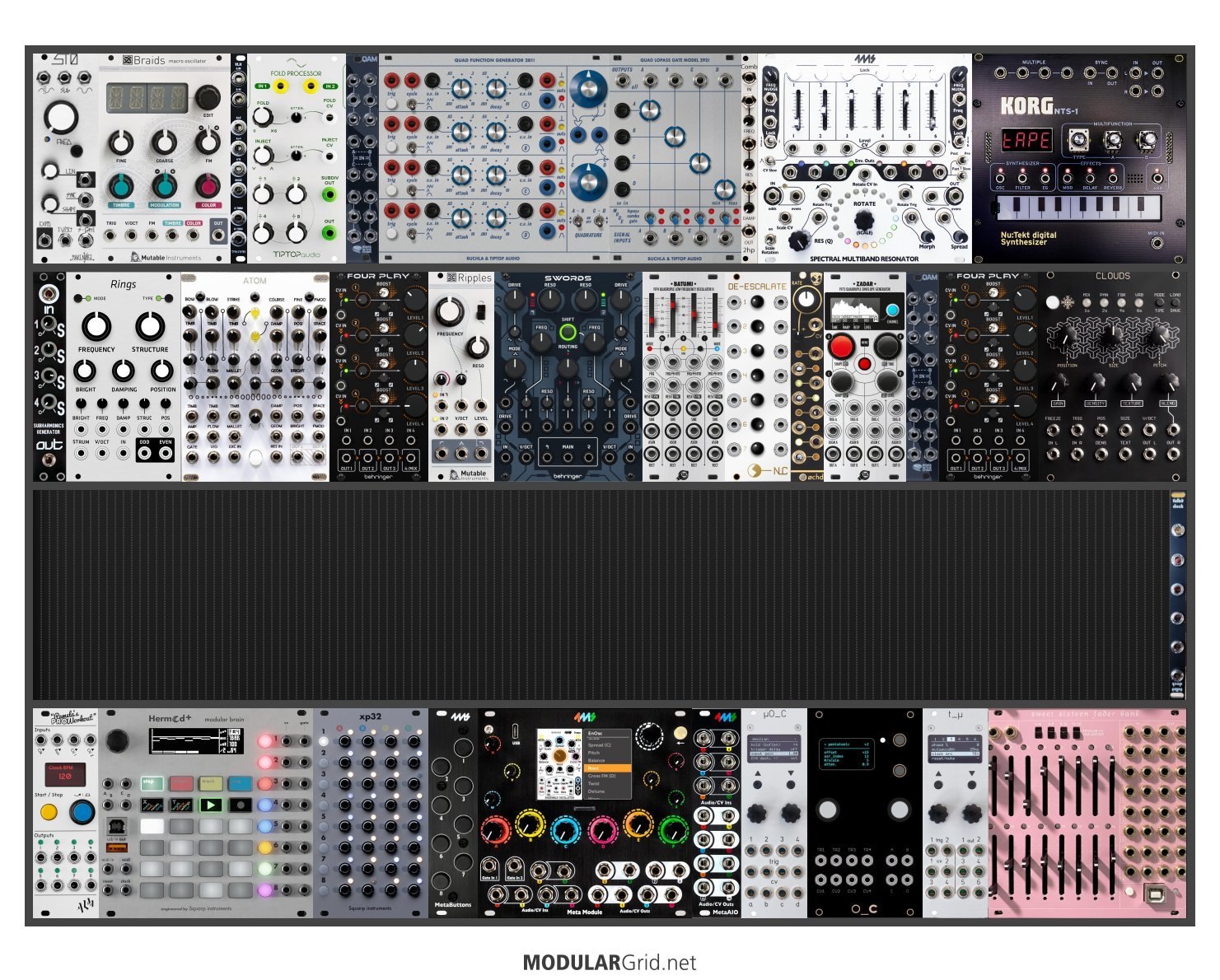Click the Korg NTS-1 tAPE display
Screen dimensions: 1220x980
tap(1026, 140)
